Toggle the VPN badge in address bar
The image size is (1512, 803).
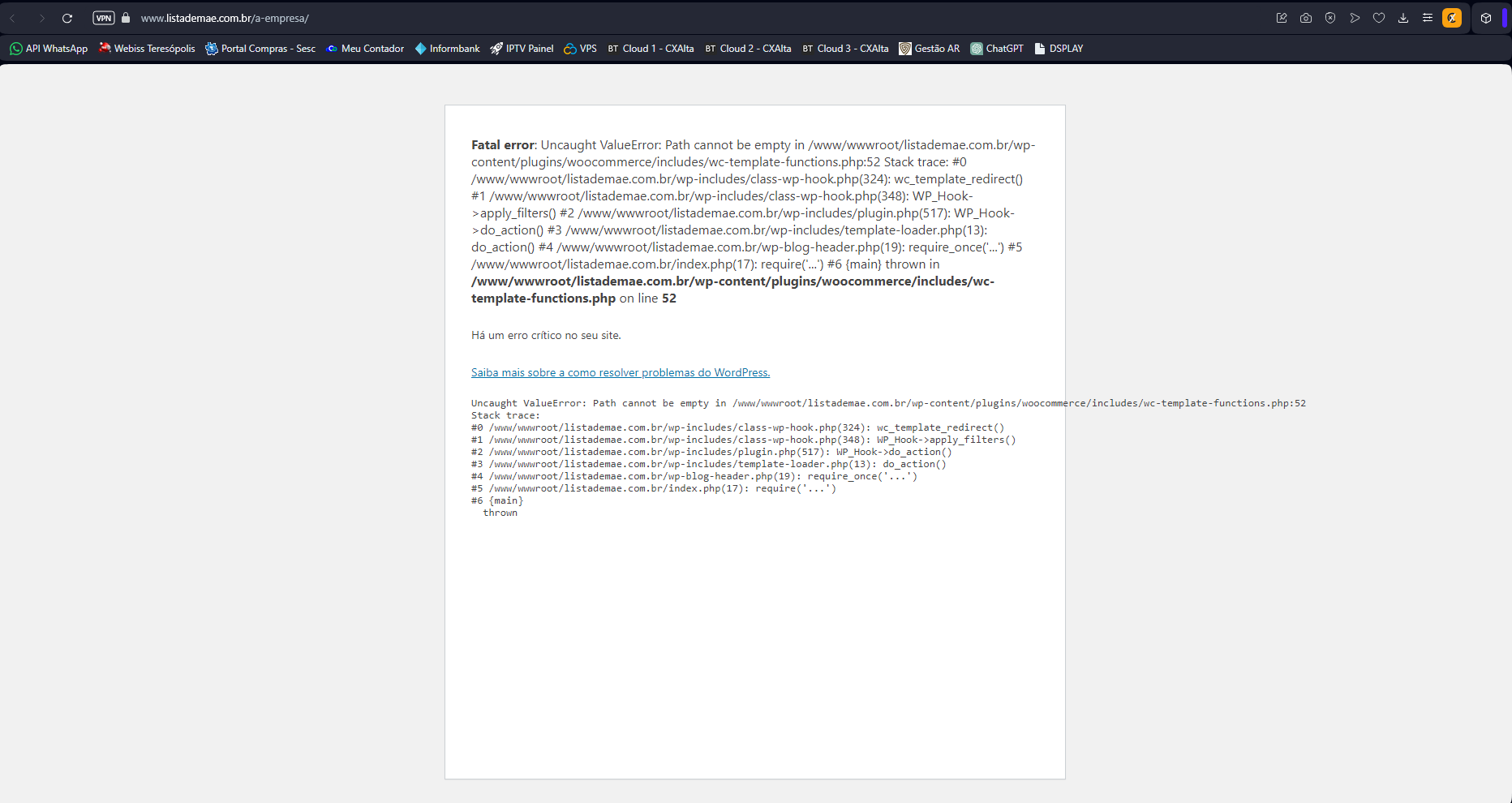click(x=104, y=18)
